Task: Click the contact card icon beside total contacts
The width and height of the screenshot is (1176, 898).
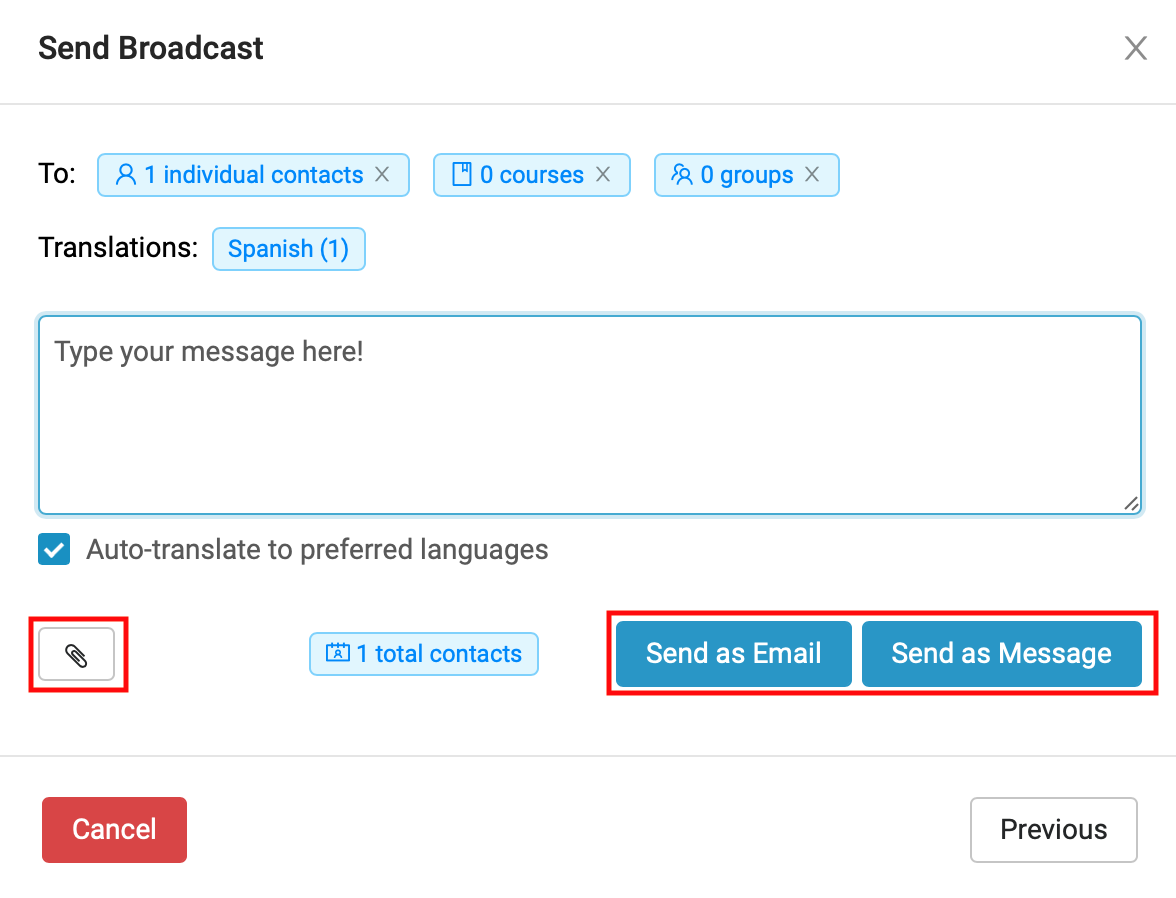Action: point(337,654)
